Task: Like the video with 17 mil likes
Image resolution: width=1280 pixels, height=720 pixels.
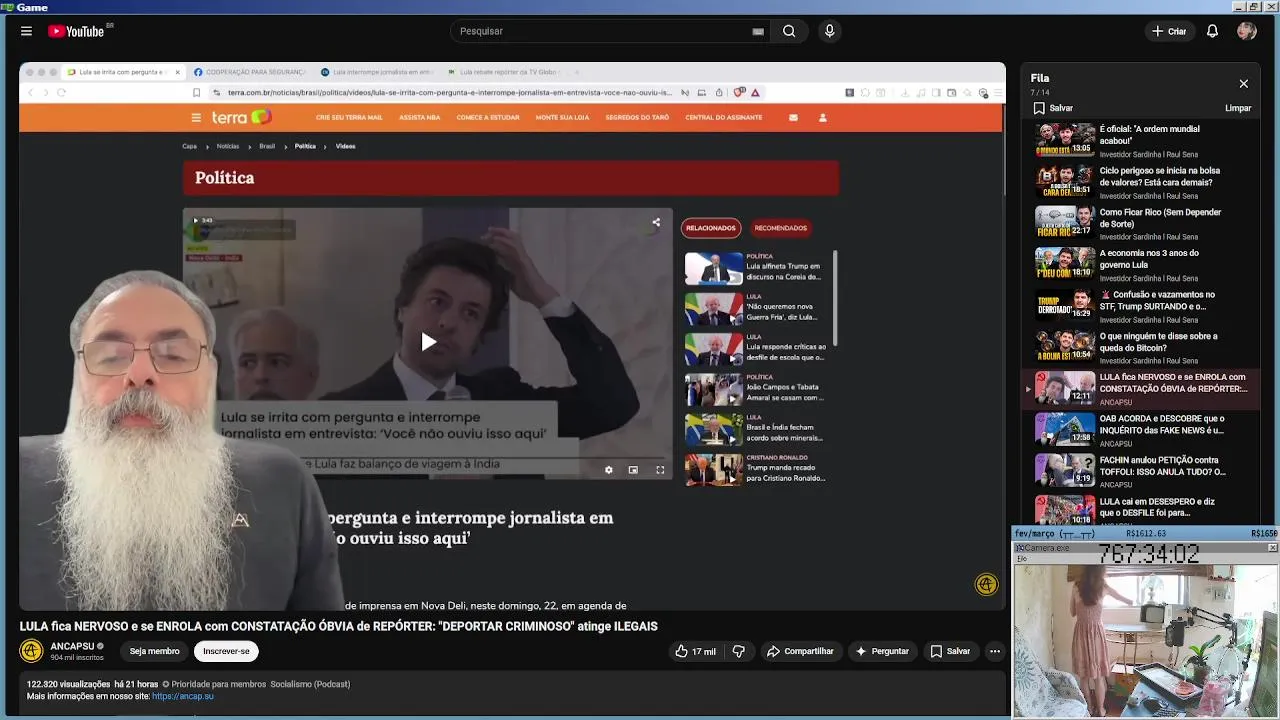Action: point(695,651)
